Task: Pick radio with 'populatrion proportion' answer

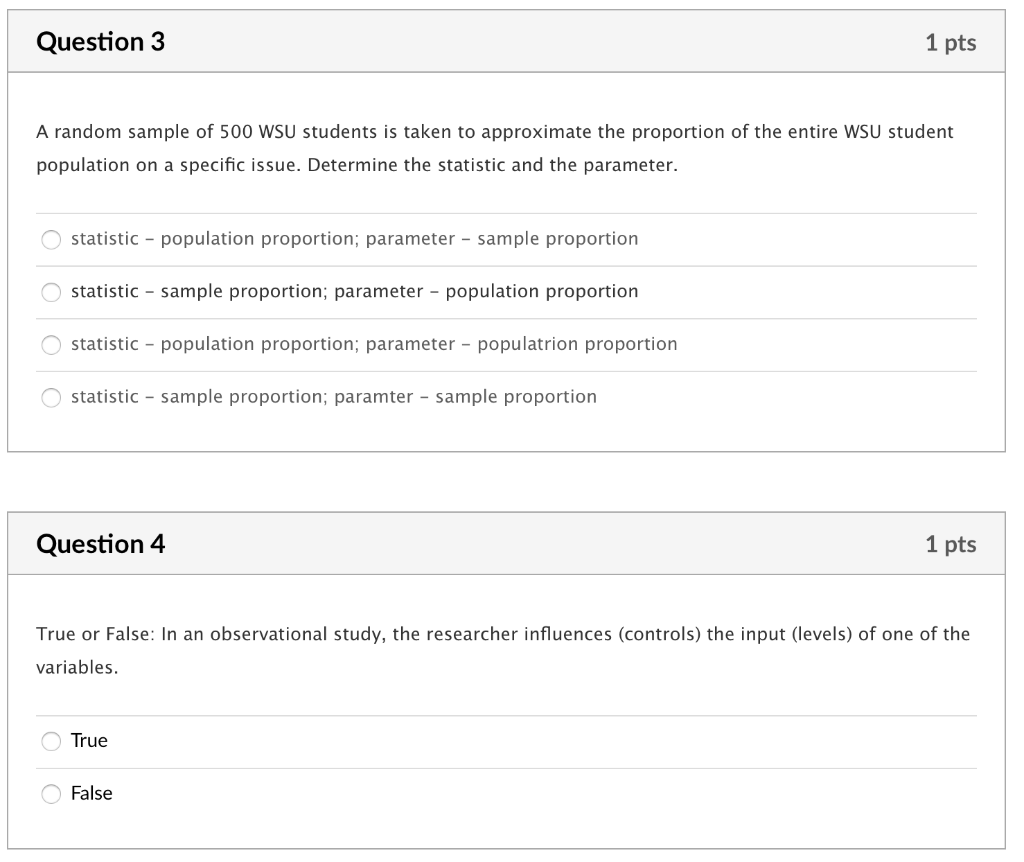Action: pyautogui.click(x=51, y=345)
